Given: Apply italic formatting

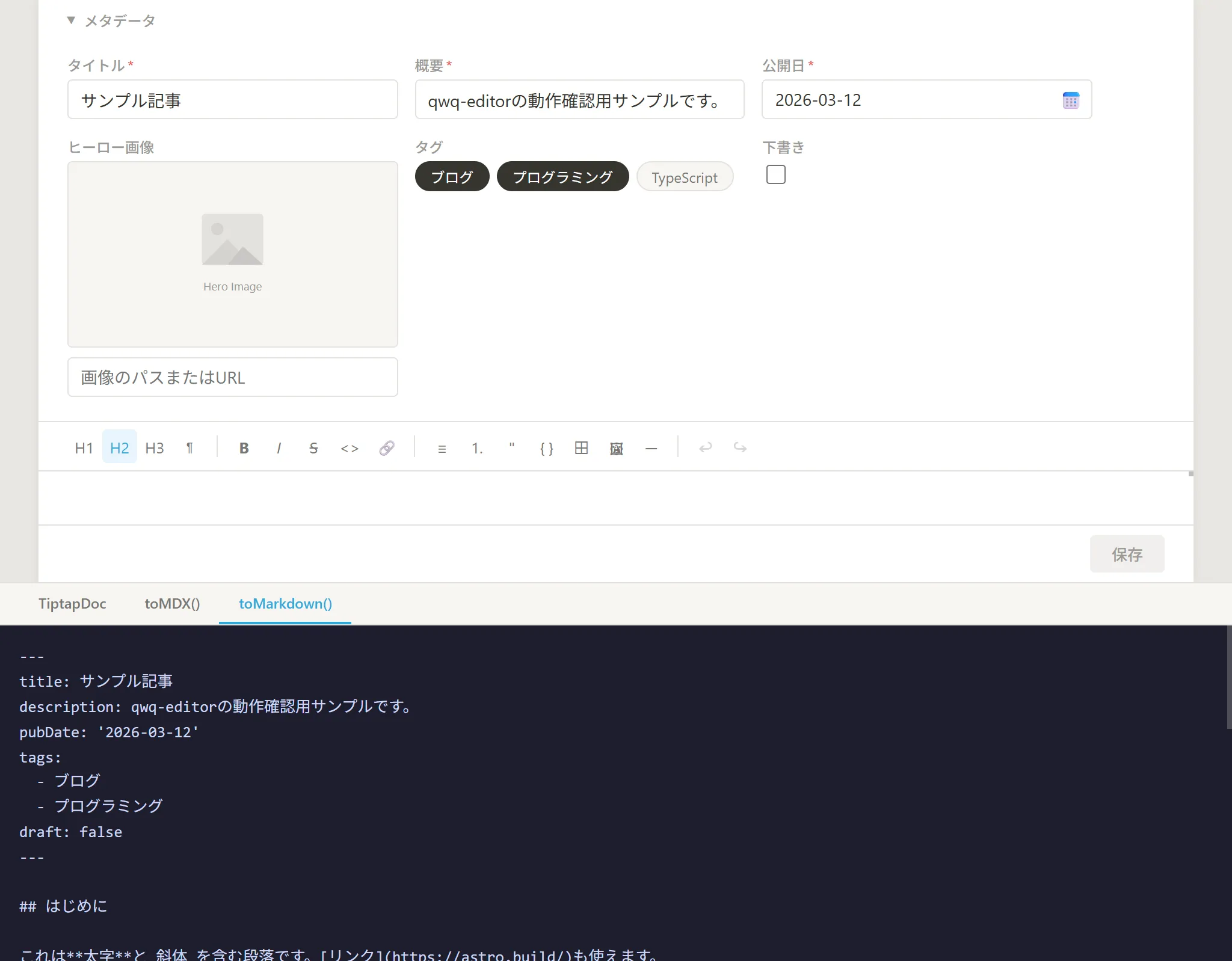Looking at the screenshot, I should [279, 447].
